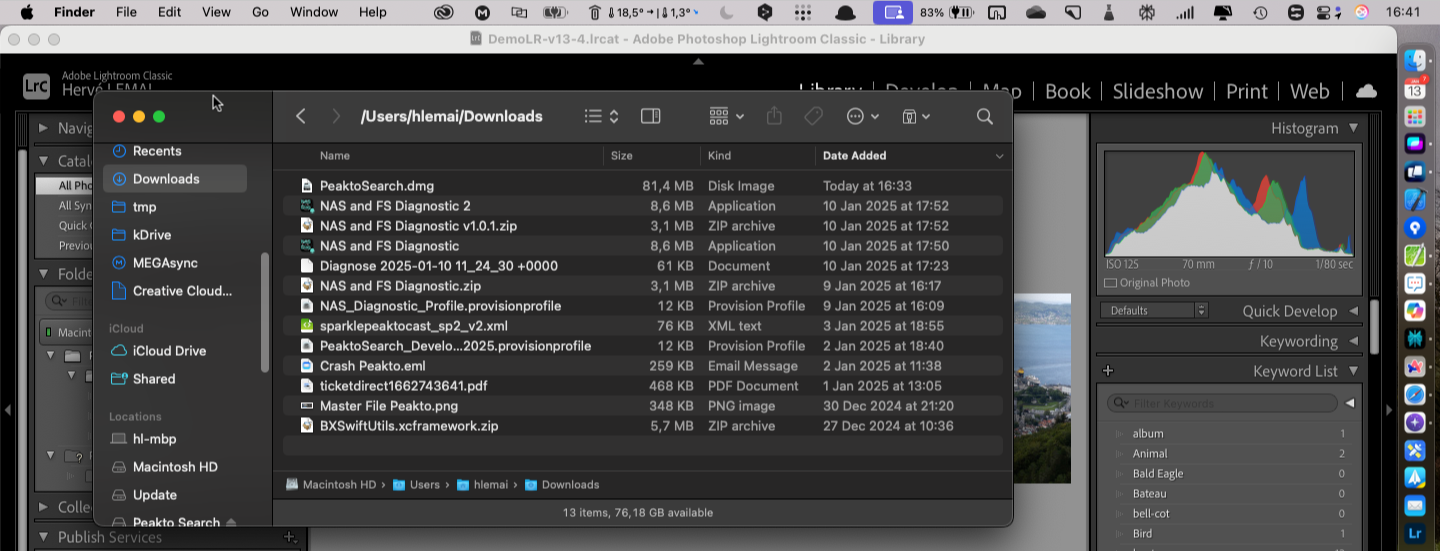Eject Peakto Search volume
The image size is (1440, 551).
tap(232, 523)
